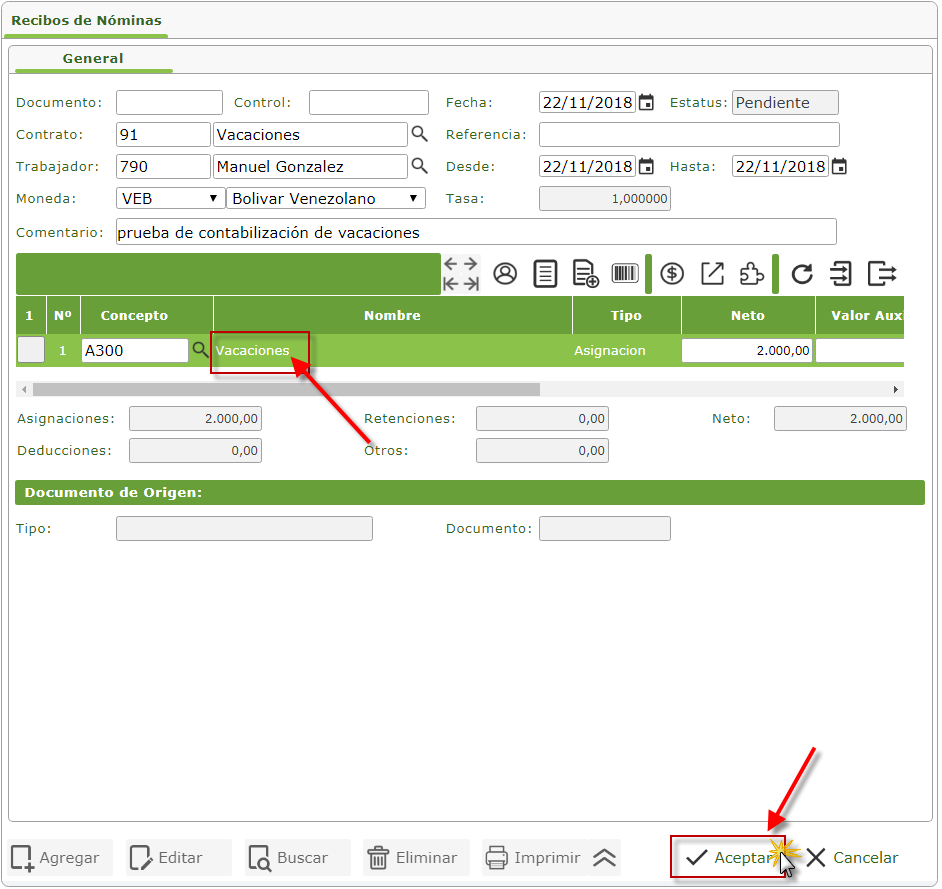Open the VEB currency code dropdown

point(171,198)
